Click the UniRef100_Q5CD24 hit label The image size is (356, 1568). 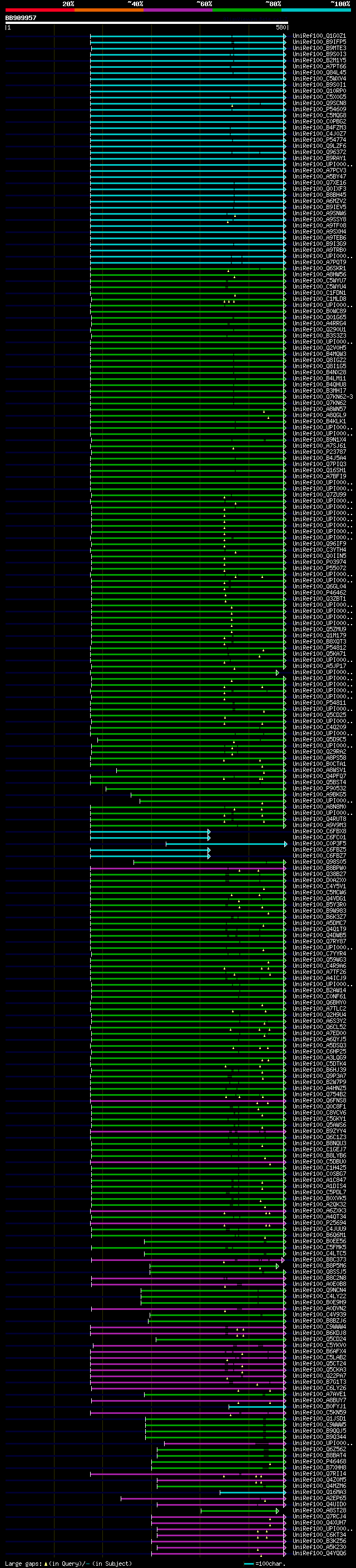[x=319, y=1339]
